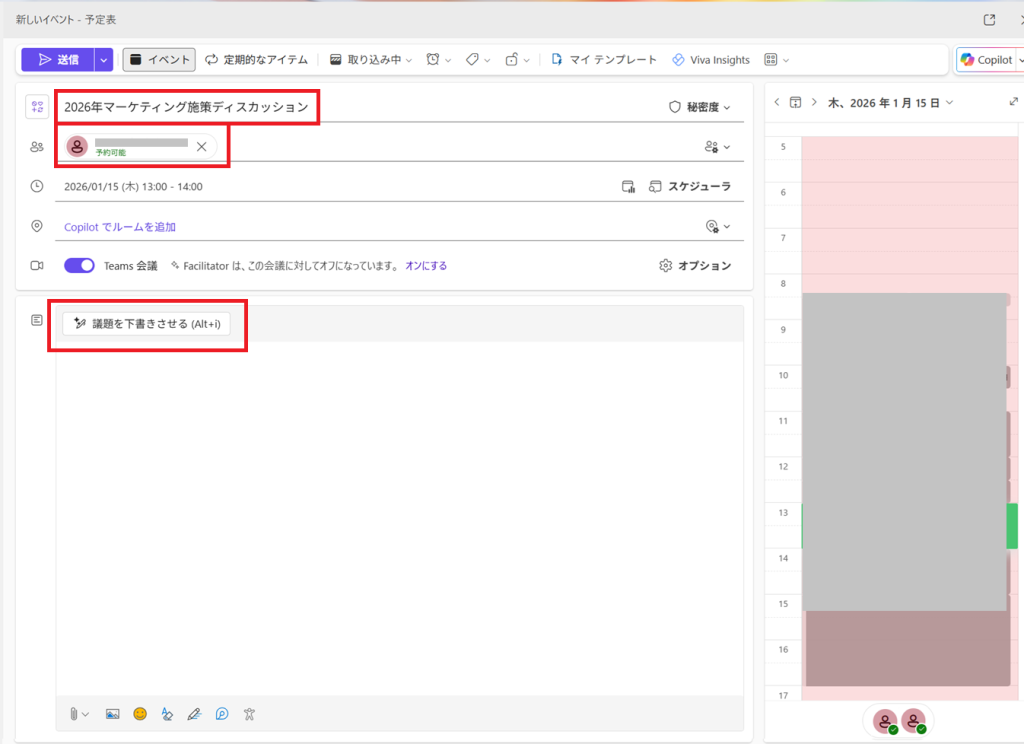Click the Viva Insights toolbar icon
The image size is (1024, 744).
pyautogui.click(x=711, y=60)
